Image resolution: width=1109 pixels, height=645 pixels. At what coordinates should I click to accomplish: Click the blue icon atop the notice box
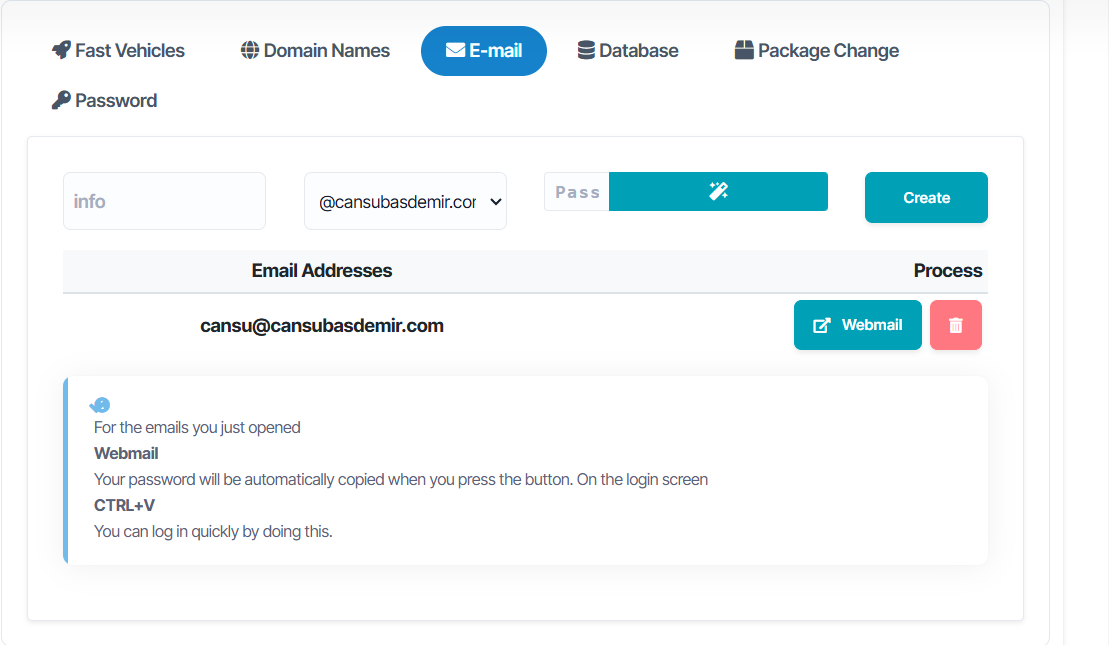click(100, 405)
